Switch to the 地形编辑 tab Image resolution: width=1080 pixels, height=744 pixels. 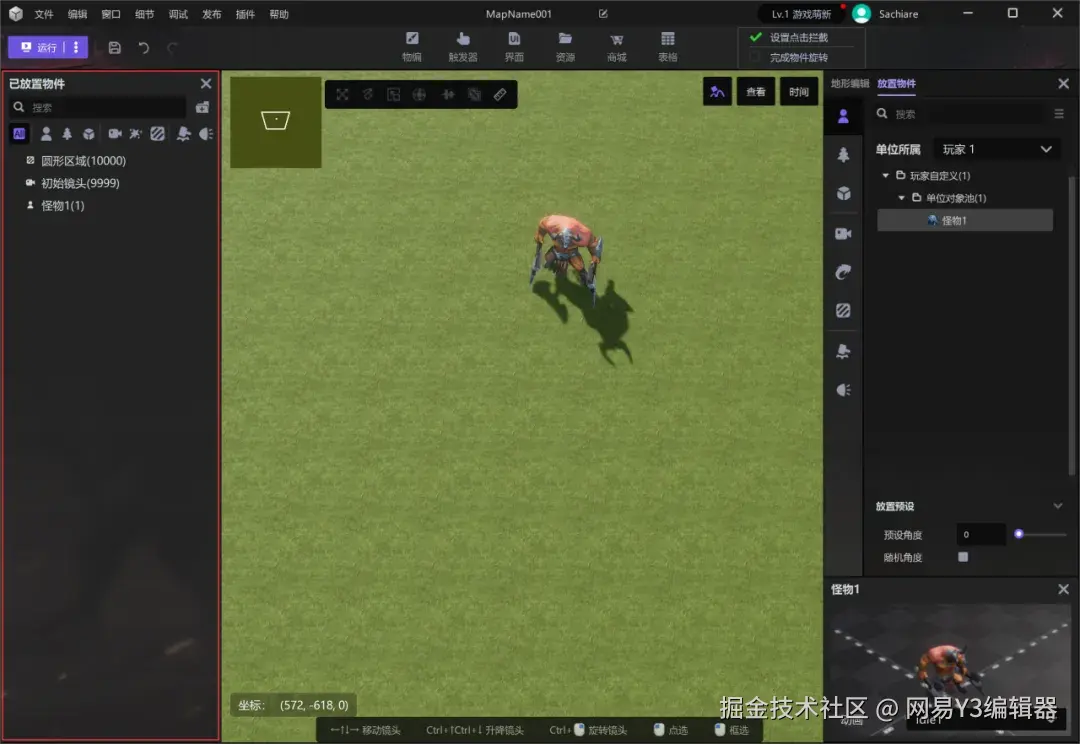pos(850,83)
